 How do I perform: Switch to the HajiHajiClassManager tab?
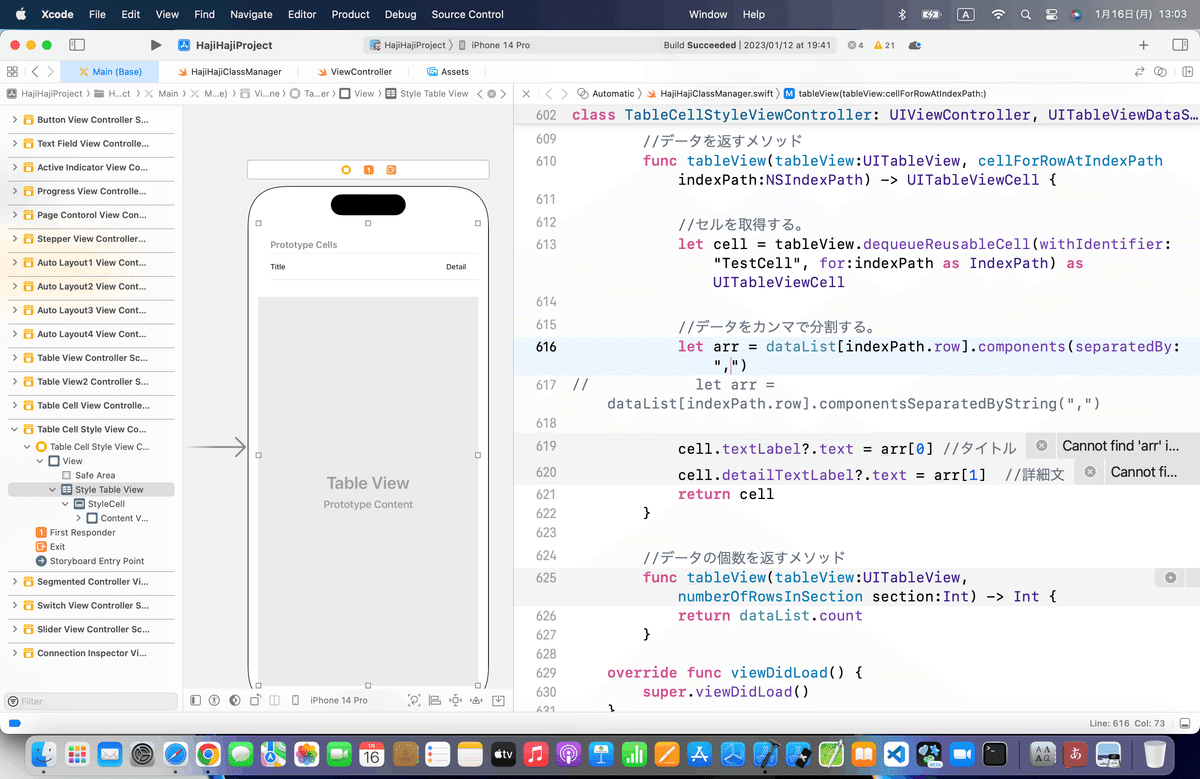229,72
